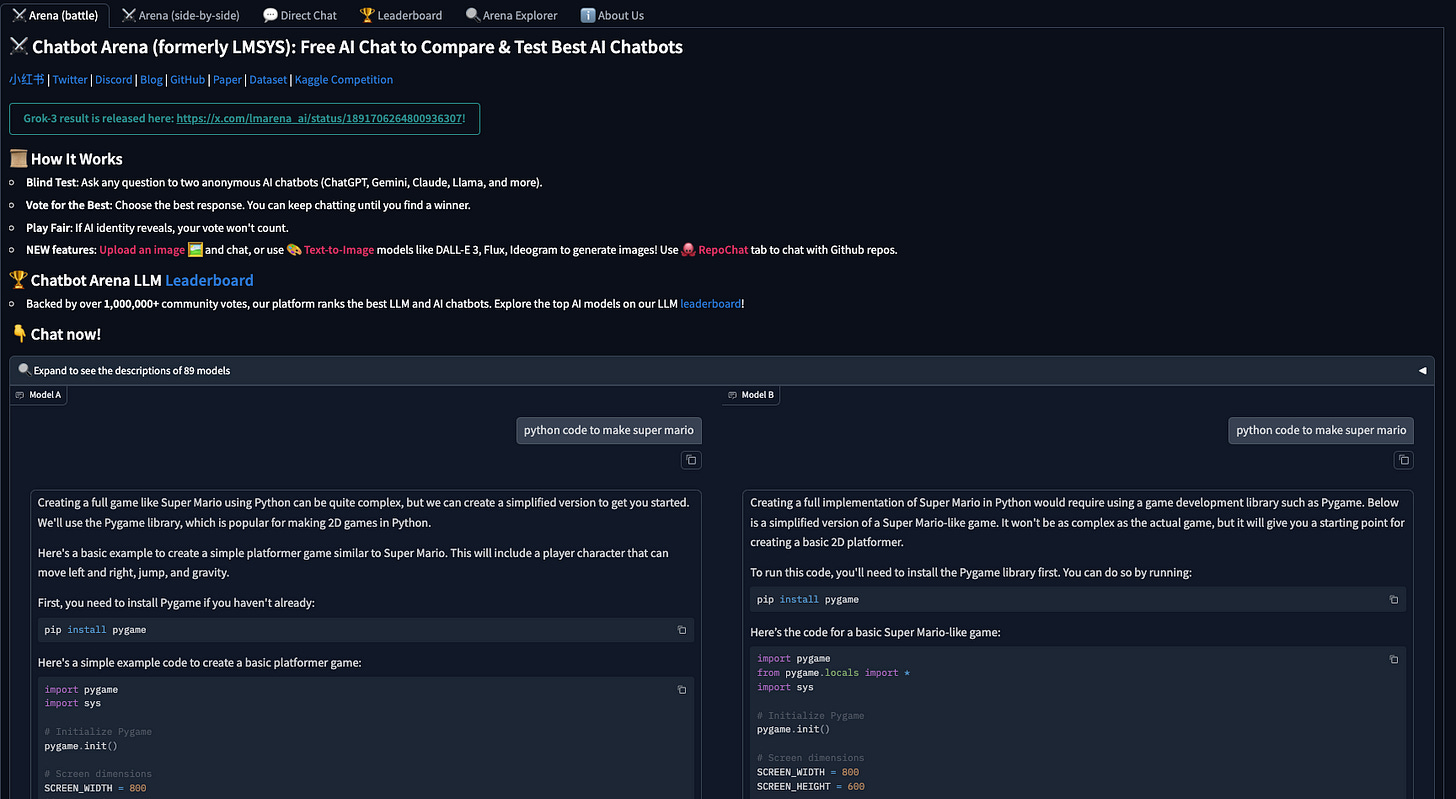Go to the Leaderboard tab
The image size is (1456, 799).
pos(401,15)
